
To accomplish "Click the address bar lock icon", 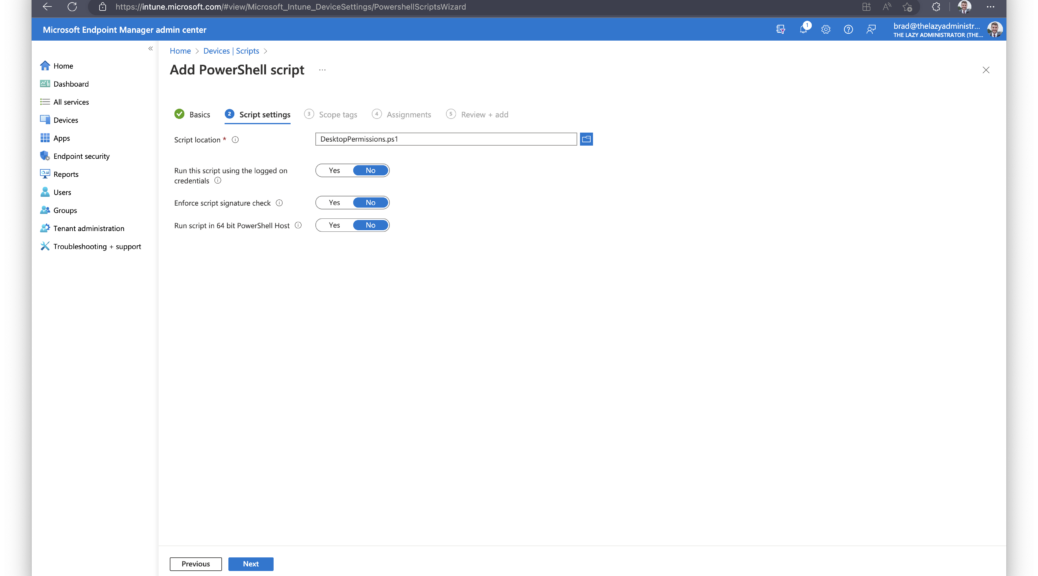I will [103, 7].
